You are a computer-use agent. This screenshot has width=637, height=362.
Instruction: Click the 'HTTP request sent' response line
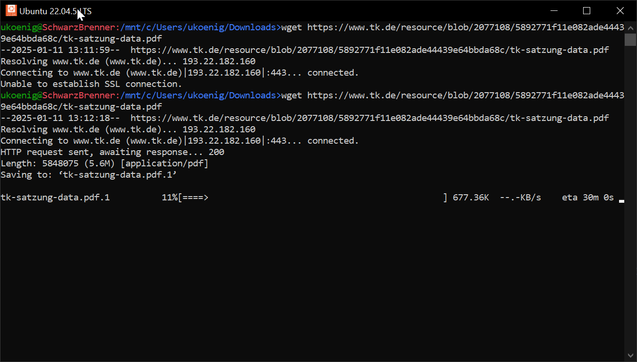pos(112,152)
